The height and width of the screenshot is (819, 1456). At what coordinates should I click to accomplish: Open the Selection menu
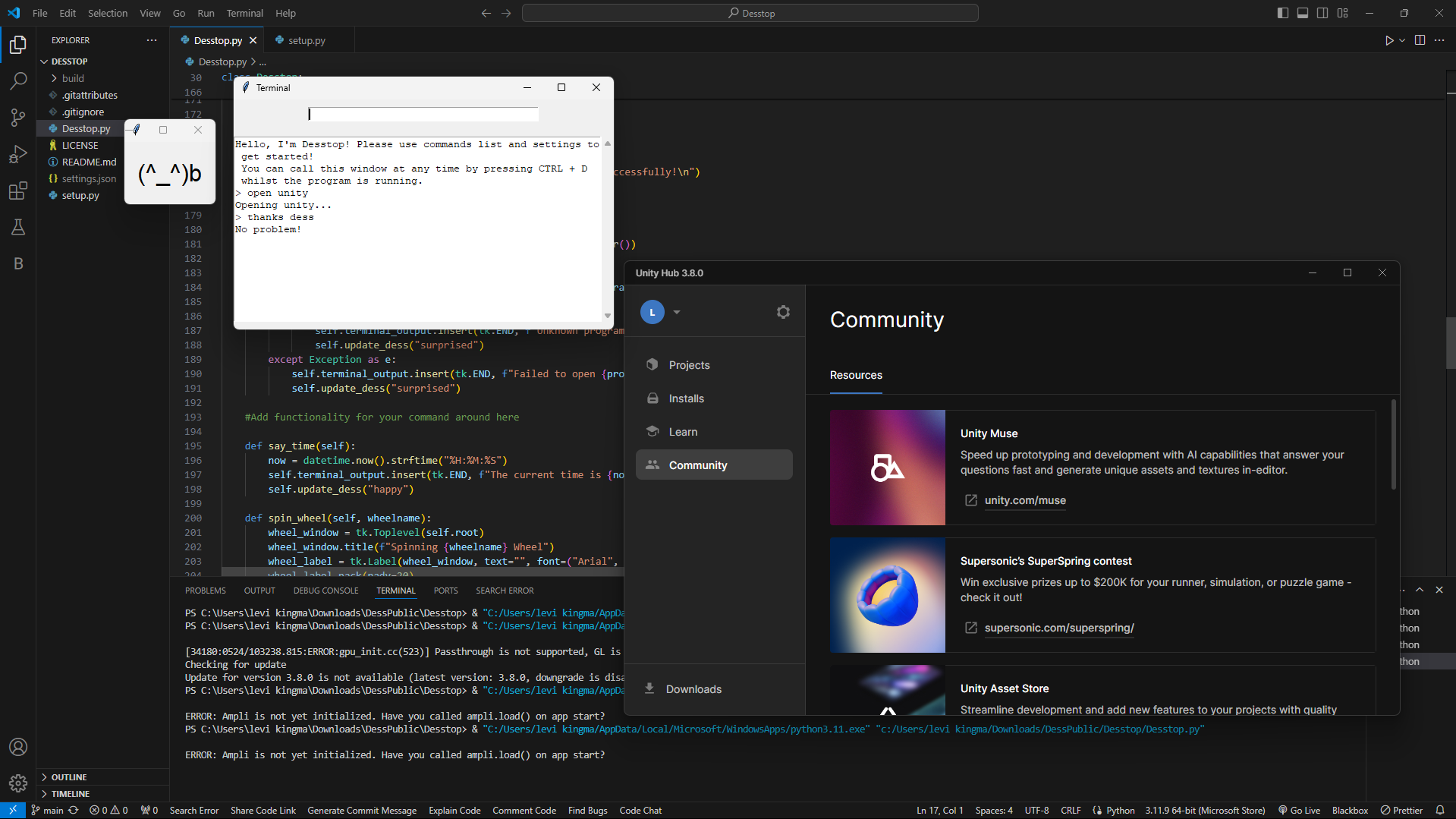point(108,13)
